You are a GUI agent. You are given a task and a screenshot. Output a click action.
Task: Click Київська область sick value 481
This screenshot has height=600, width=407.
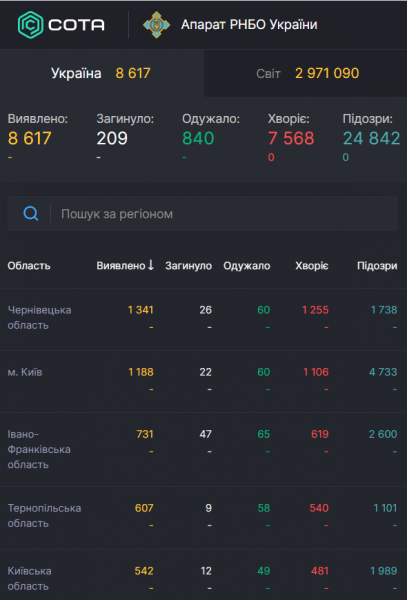[x=320, y=571]
